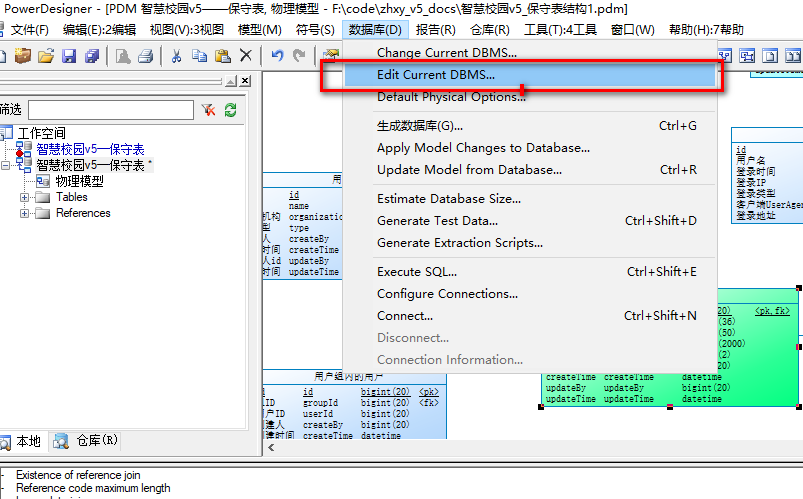Choose Edit Current DBMS... menu item
Viewport: 803px width, 499px height.
[530, 75]
